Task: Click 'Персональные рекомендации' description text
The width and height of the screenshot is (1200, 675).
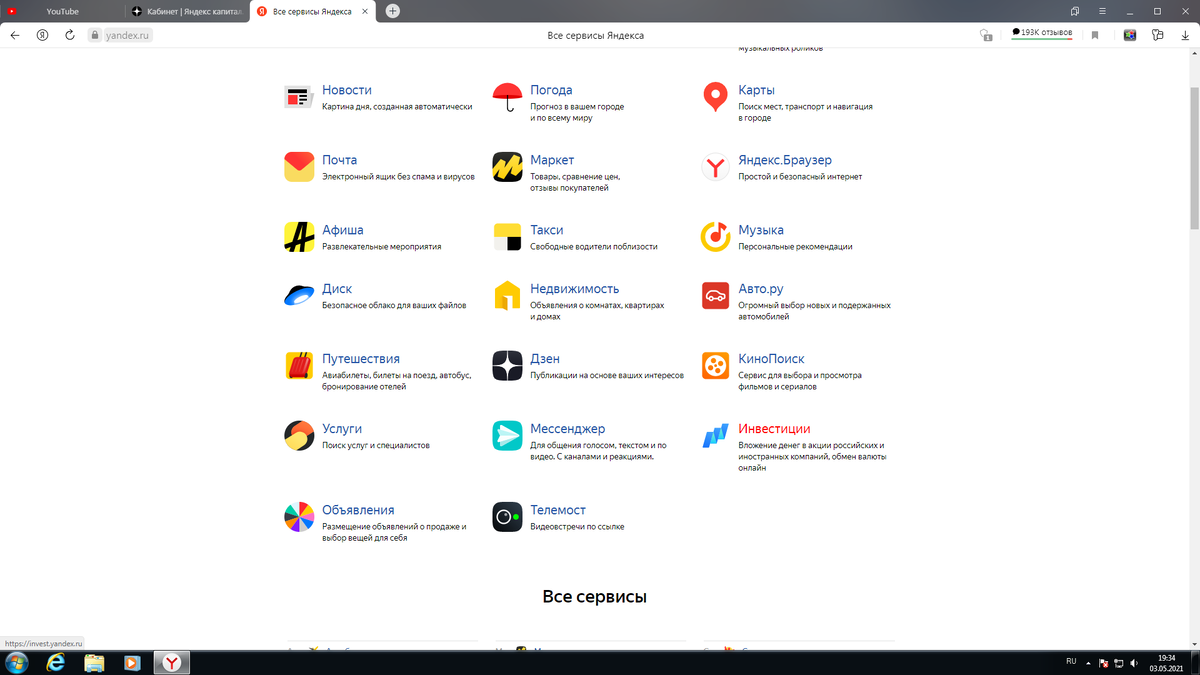Action: click(x=795, y=246)
